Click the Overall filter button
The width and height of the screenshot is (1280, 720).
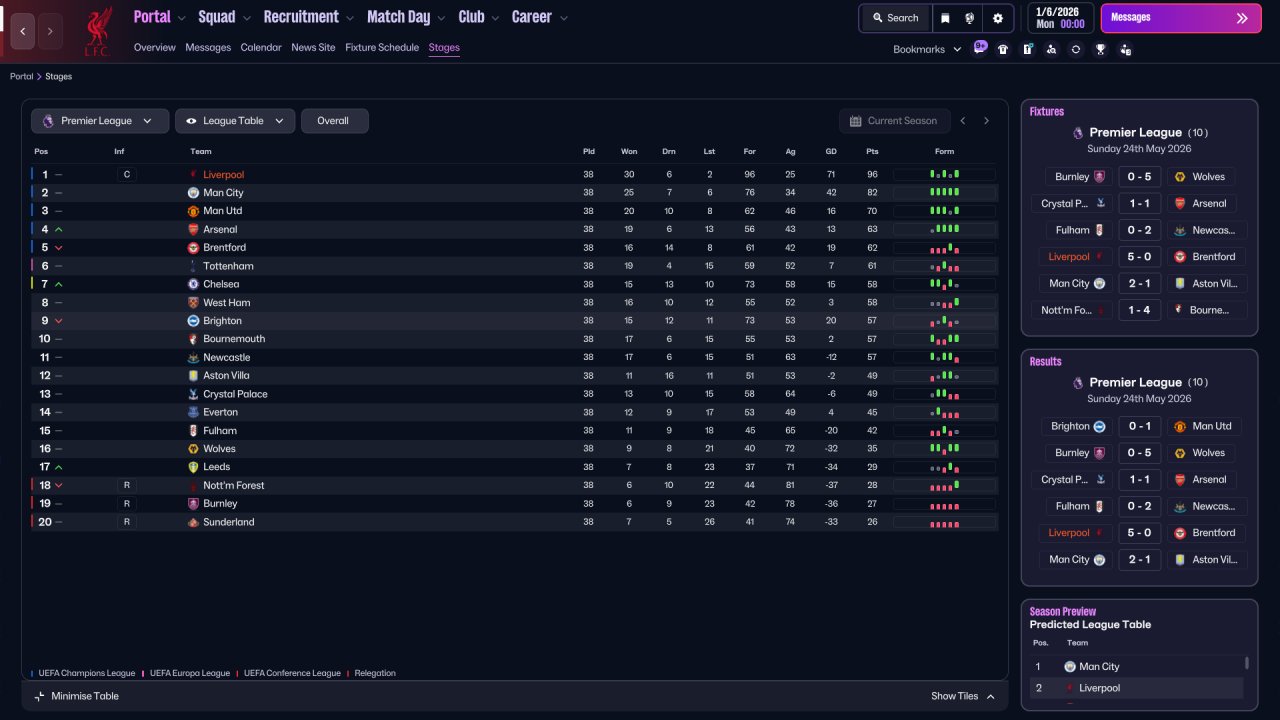[x=334, y=121]
